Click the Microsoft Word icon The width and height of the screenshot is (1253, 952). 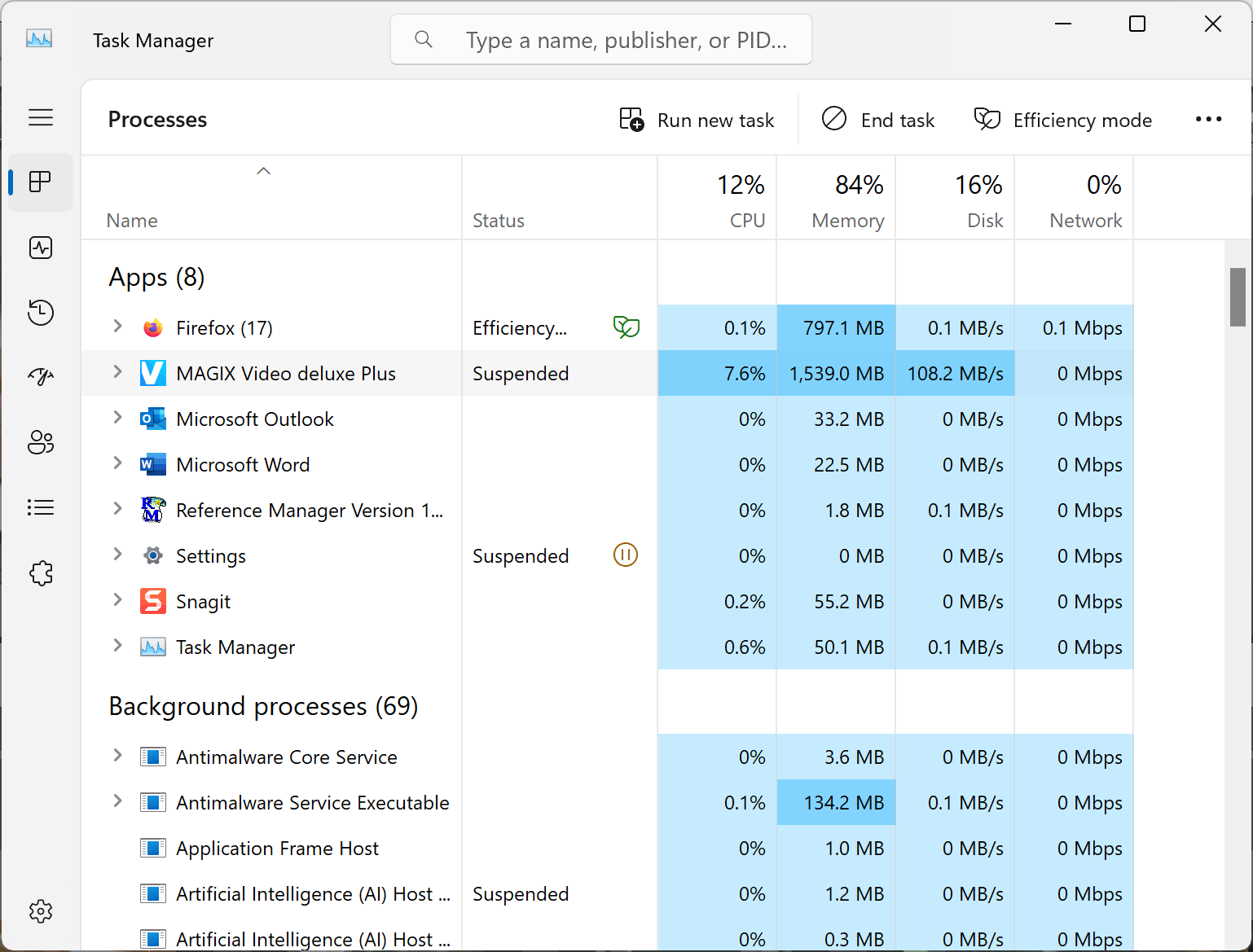pyautogui.click(x=153, y=464)
